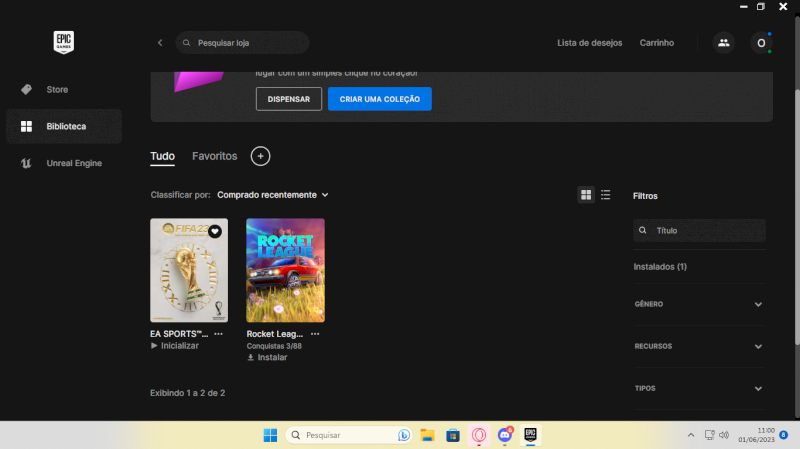Viewport: 800px width, 449px height.
Task: Open Unreal Engine in the sidebar
Action: pos(64,163)
